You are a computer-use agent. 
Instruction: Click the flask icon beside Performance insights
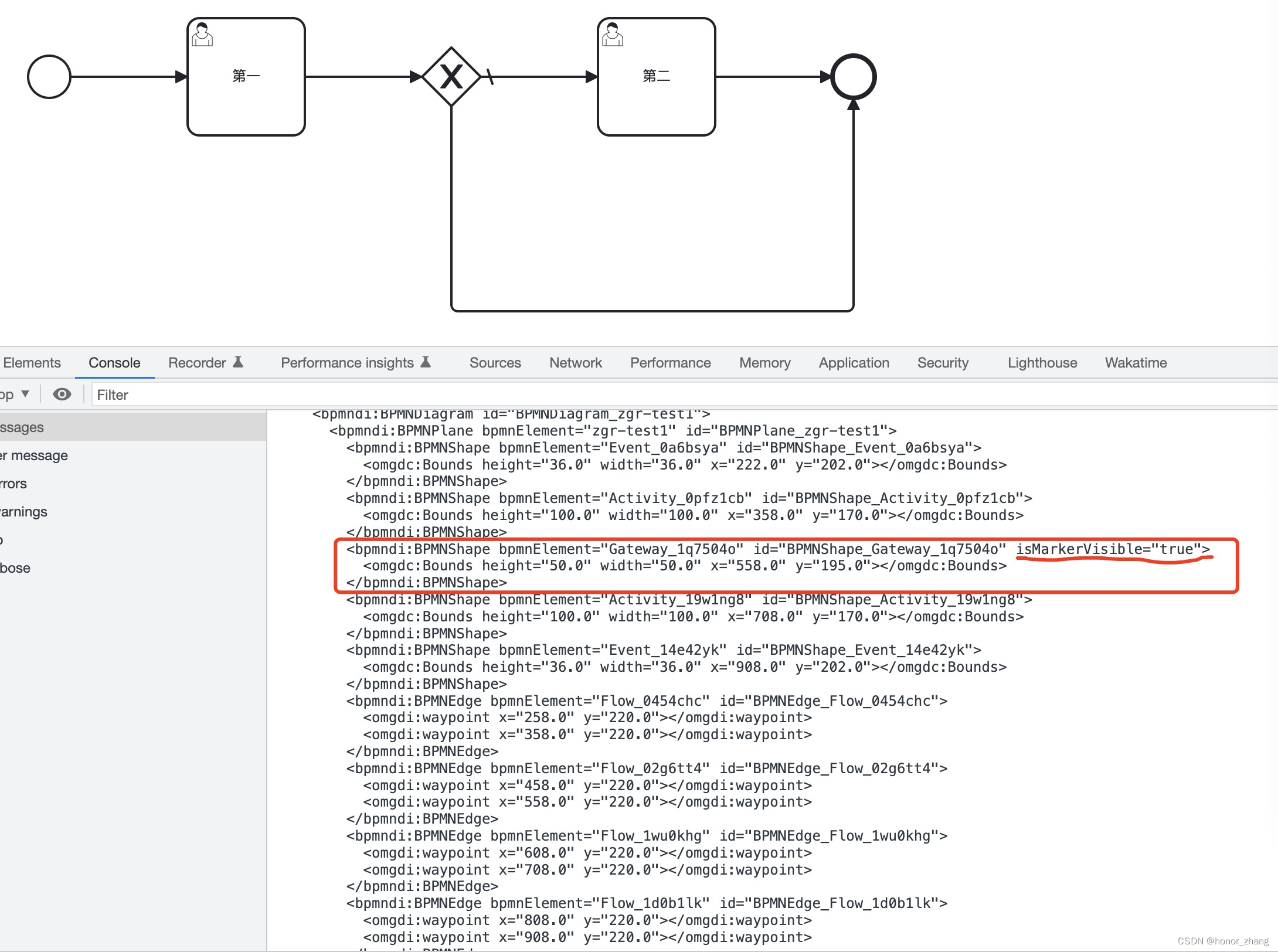(426, 362)
